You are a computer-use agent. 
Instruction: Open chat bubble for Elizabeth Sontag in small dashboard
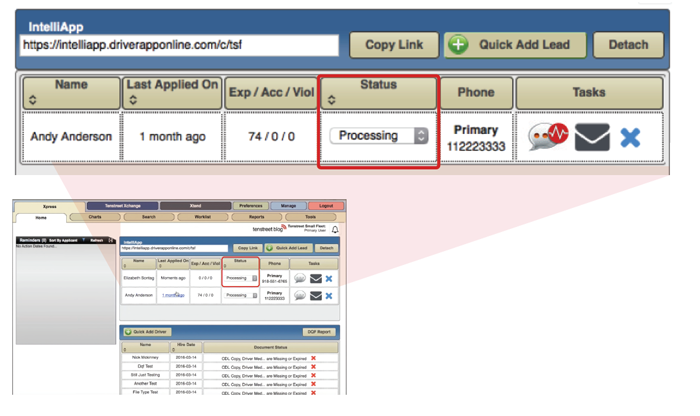[300, 278]
